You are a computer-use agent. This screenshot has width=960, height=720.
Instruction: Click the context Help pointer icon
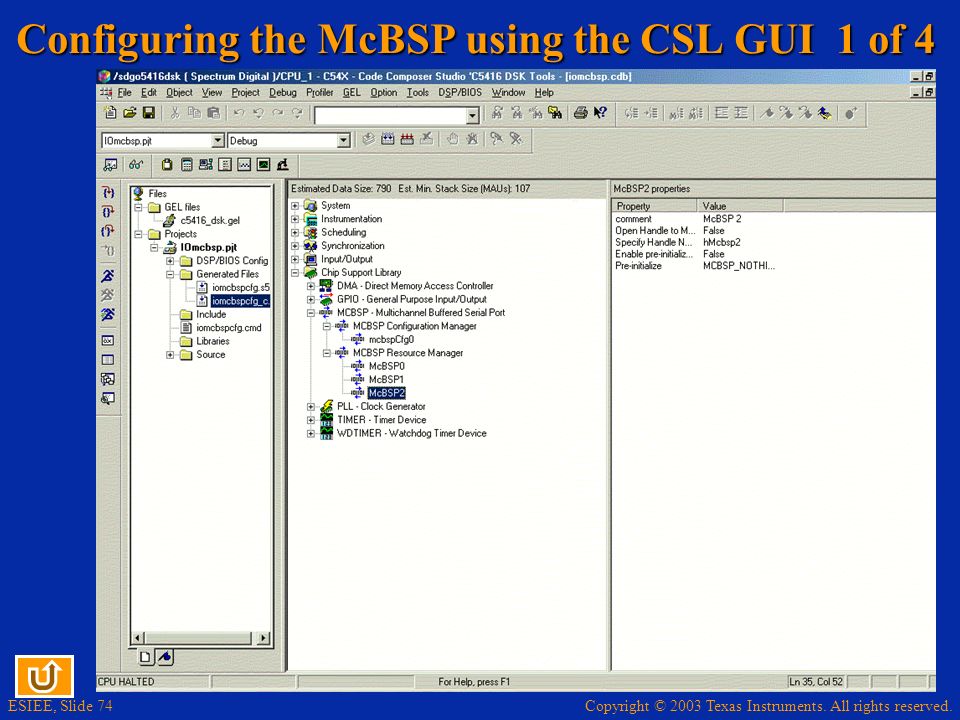pos(600,113)
